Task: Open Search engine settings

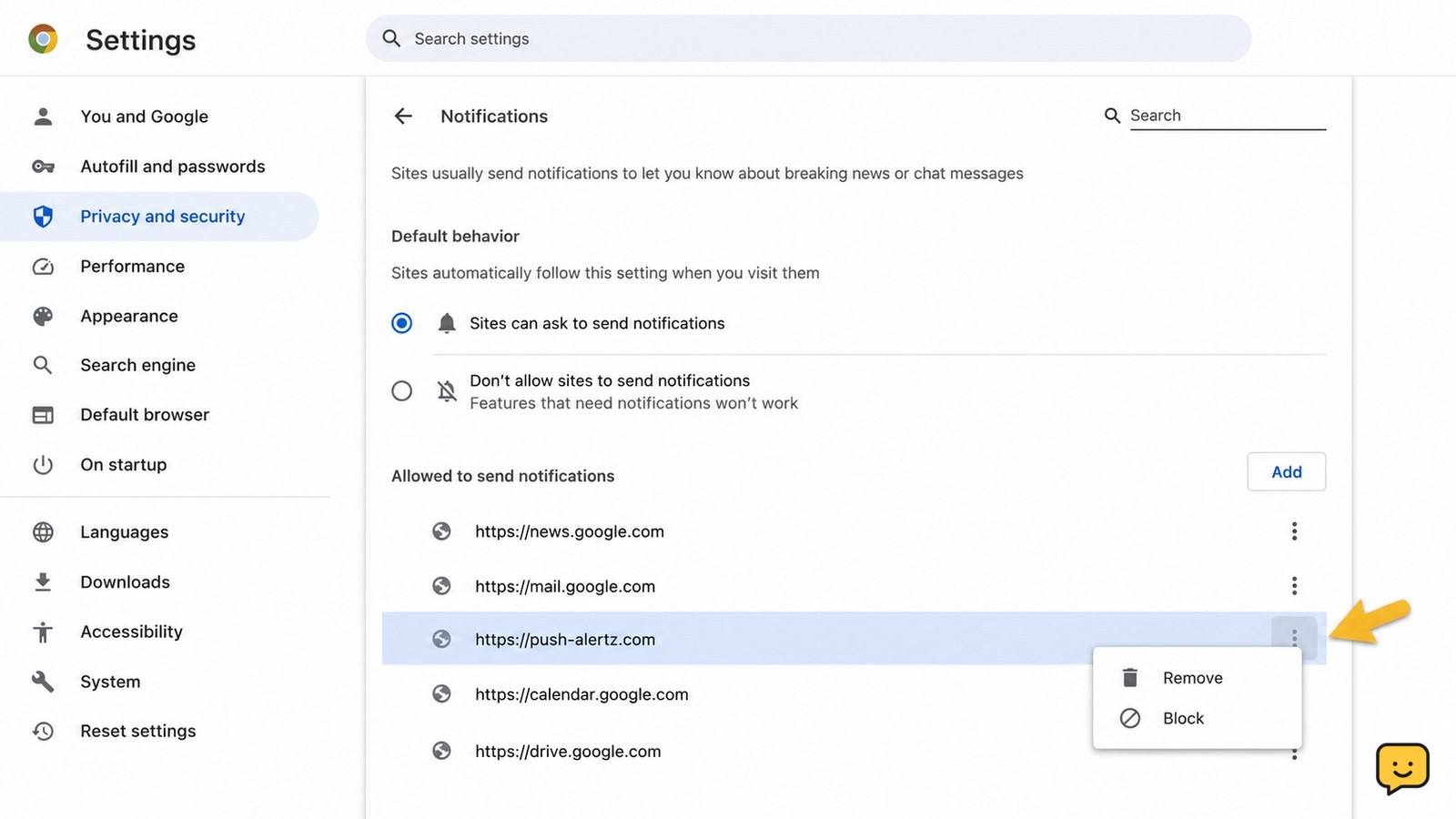Action: pyautogui.click(x=159, y=365)
